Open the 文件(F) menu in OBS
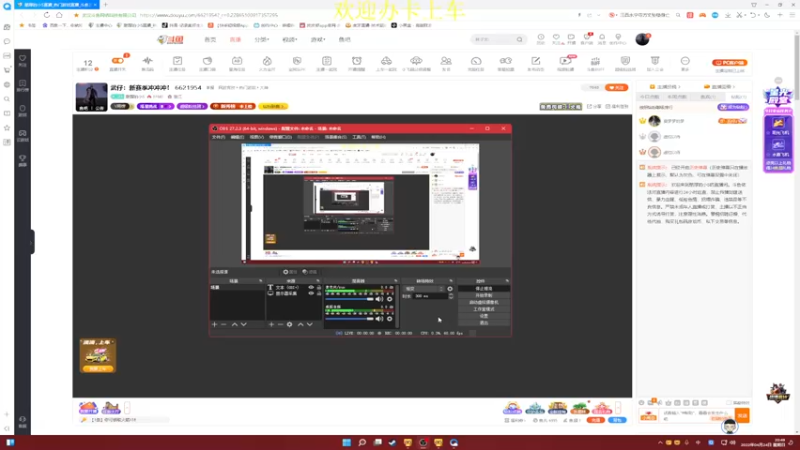Screen dimensions: 800x450 (x=218, y=137)
